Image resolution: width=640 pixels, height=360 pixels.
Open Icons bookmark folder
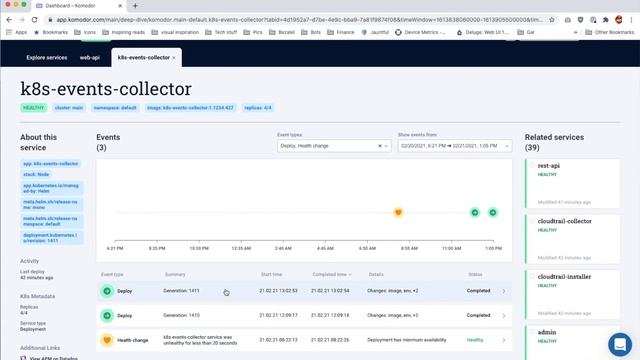point(85,32)
